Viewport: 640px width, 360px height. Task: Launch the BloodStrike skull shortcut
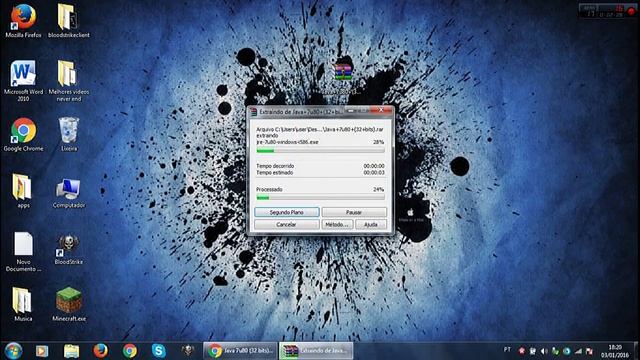click(69, 249)
